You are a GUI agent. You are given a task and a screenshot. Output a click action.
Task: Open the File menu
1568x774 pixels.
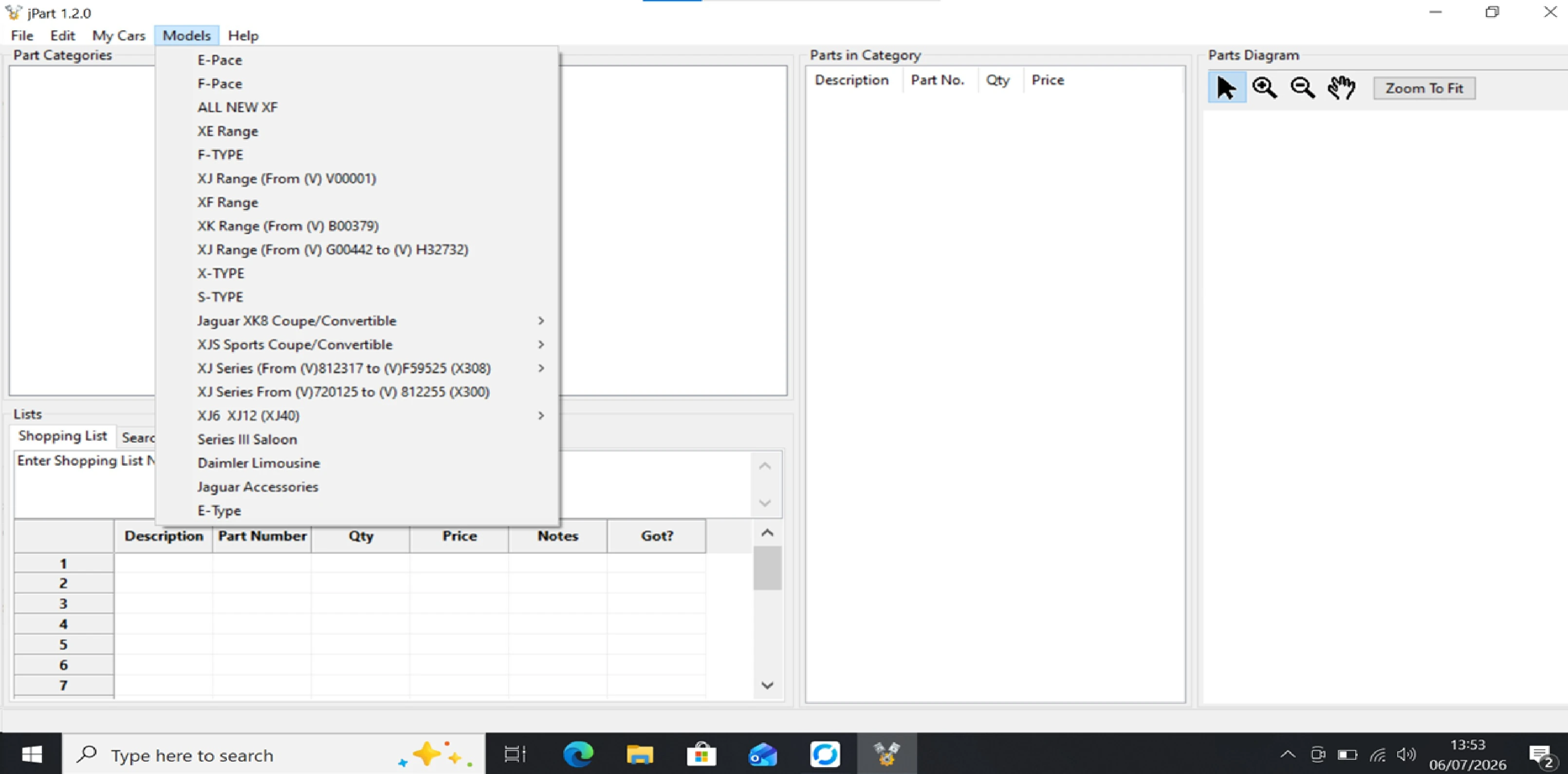click(x=22, y=36)
